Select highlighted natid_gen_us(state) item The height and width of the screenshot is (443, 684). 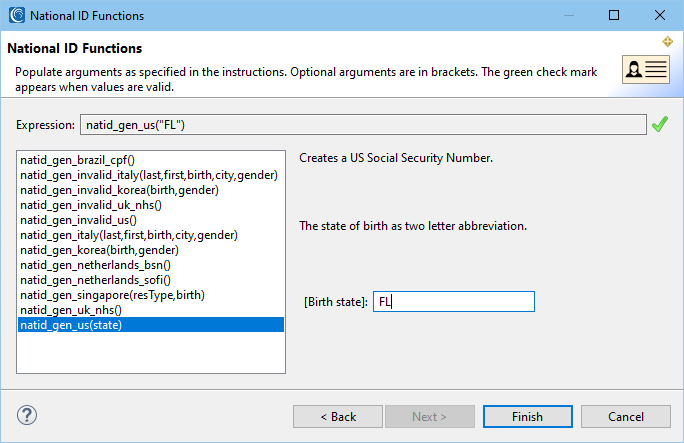click(x=151, y=325)
